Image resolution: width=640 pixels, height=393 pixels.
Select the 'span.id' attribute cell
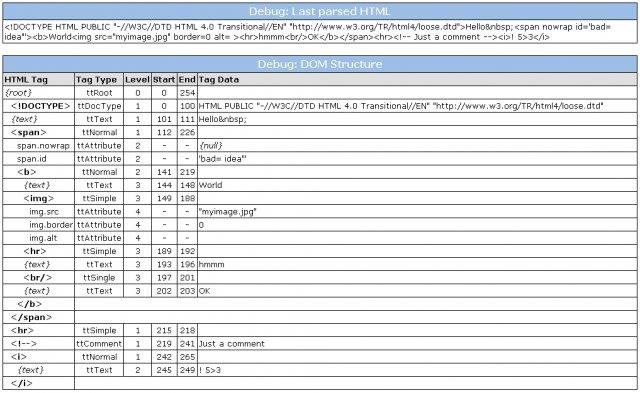[x=38, y=159]
